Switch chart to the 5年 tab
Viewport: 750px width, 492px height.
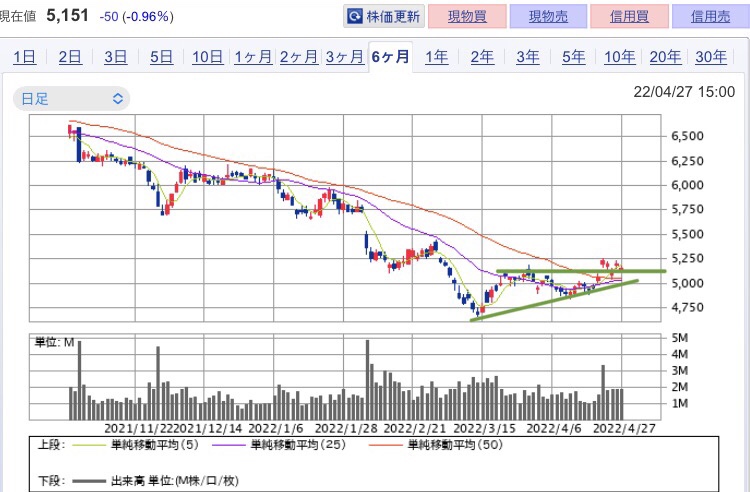[x=573, y=57]
